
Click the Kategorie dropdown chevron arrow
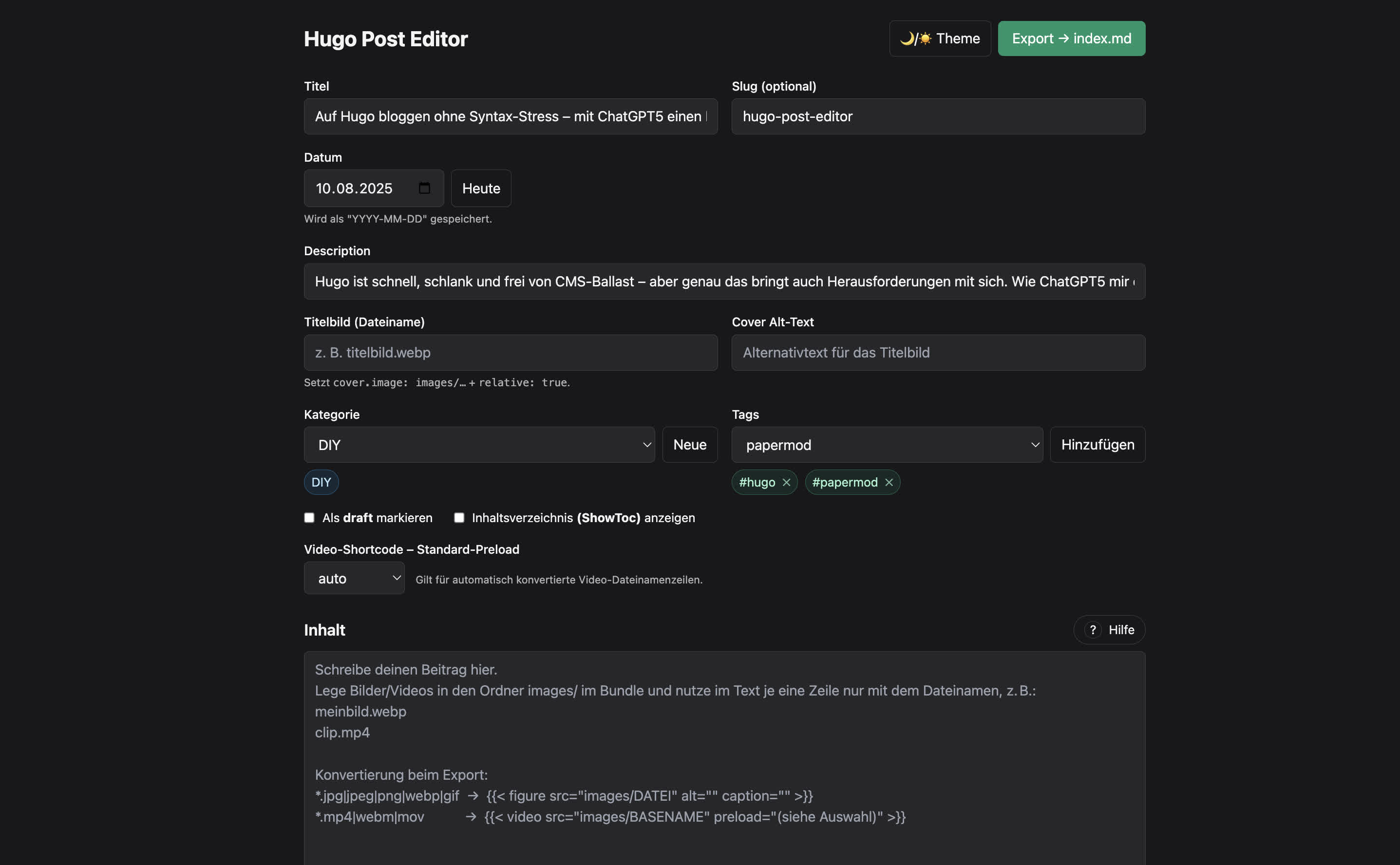646,445
